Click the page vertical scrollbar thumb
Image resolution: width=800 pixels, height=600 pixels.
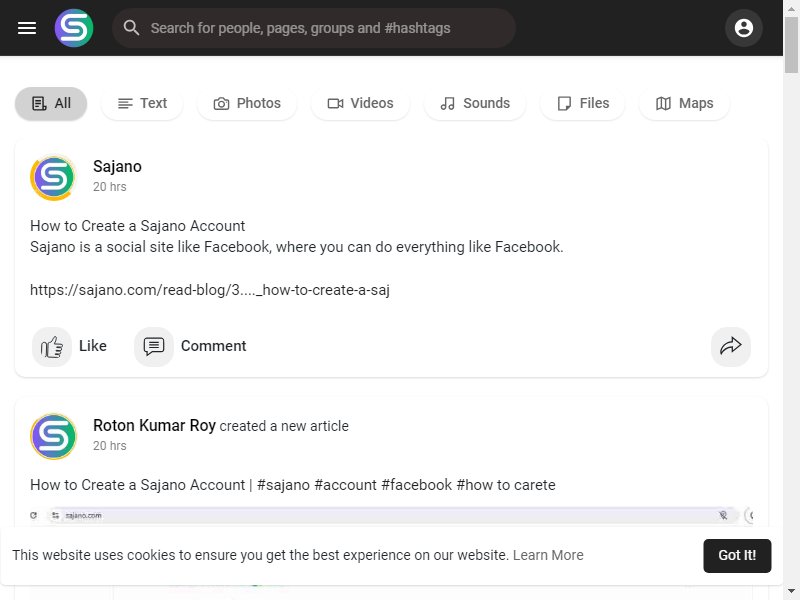point(791,45)
